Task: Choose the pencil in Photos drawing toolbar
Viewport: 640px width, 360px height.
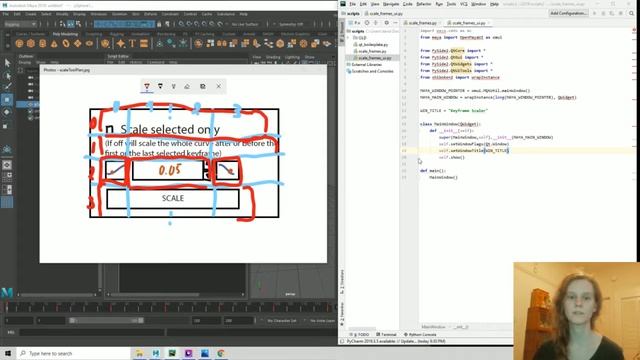Action: (x=160, y=87)
